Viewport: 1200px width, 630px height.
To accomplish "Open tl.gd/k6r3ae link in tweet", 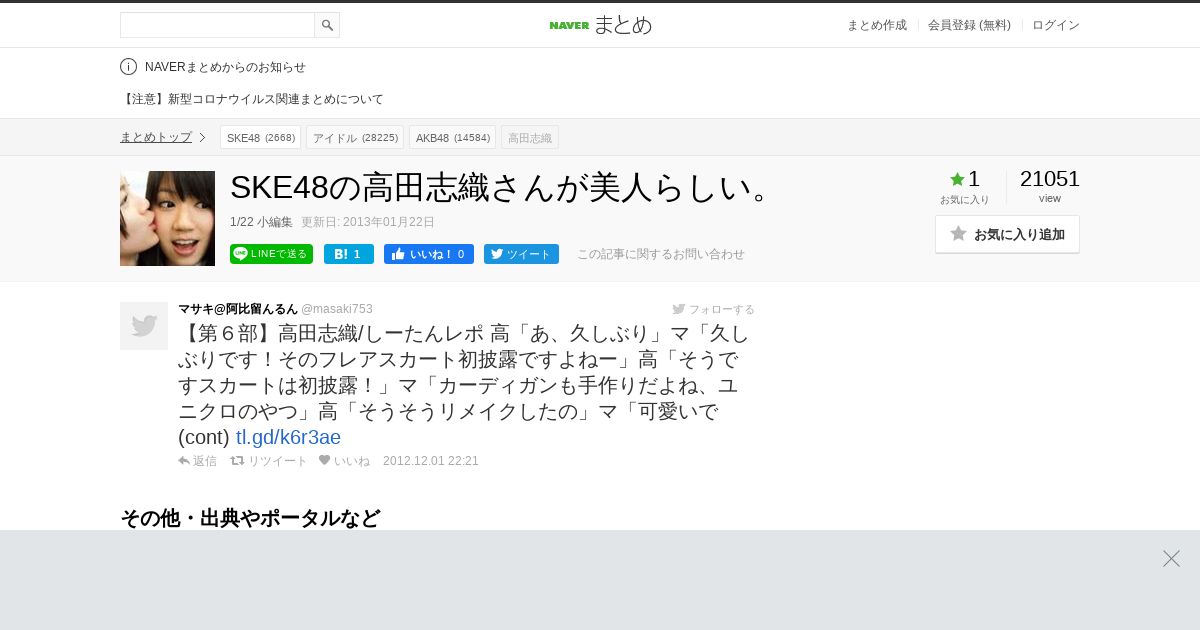I will click(288, 437).
